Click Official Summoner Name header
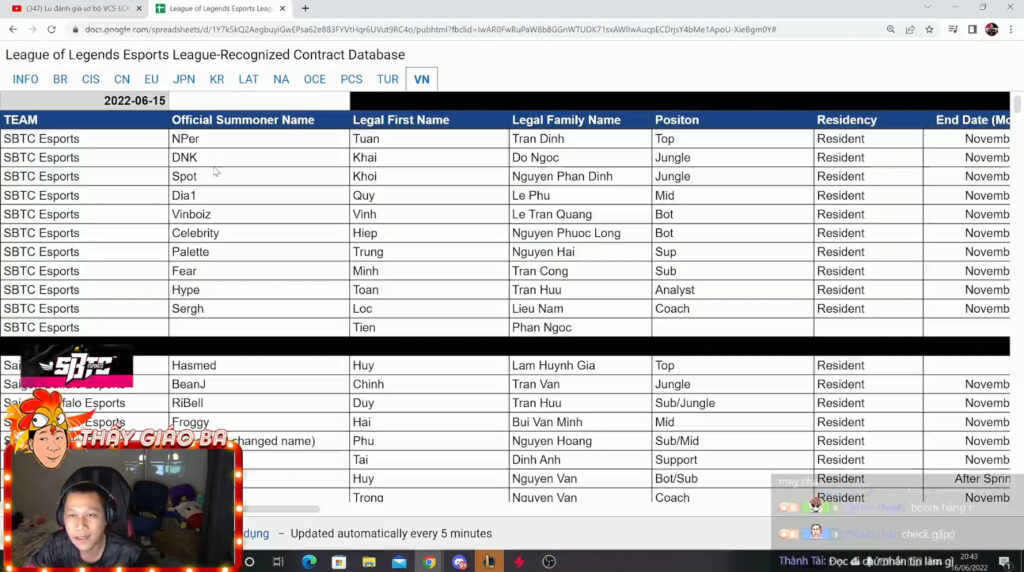This screenshot has height=572, width=1024. 259,119
